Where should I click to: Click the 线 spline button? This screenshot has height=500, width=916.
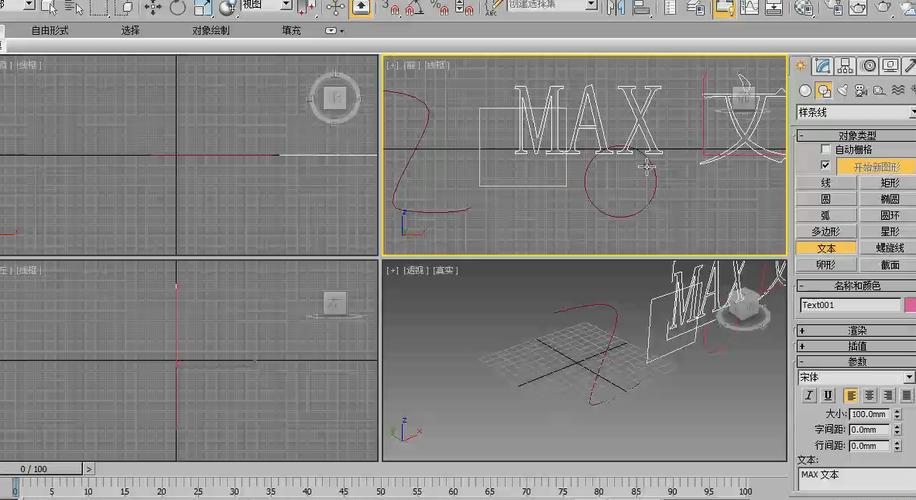[x=826, y=183]
